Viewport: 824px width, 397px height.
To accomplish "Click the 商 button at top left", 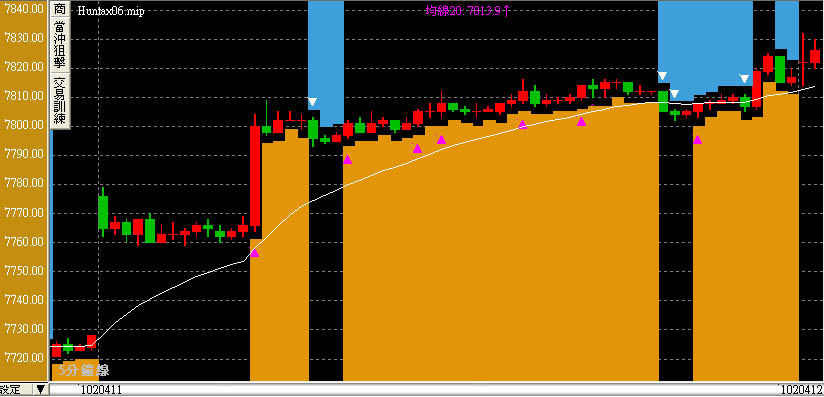I will 60,10.
